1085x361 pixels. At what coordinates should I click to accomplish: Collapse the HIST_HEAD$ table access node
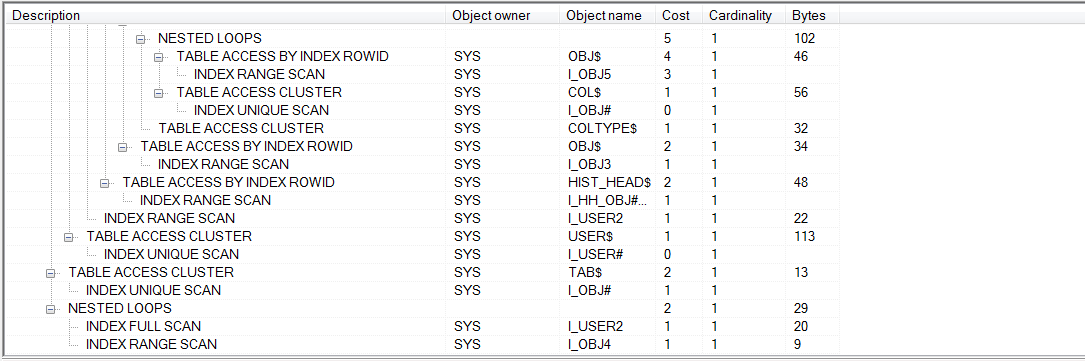coord(105,183)
